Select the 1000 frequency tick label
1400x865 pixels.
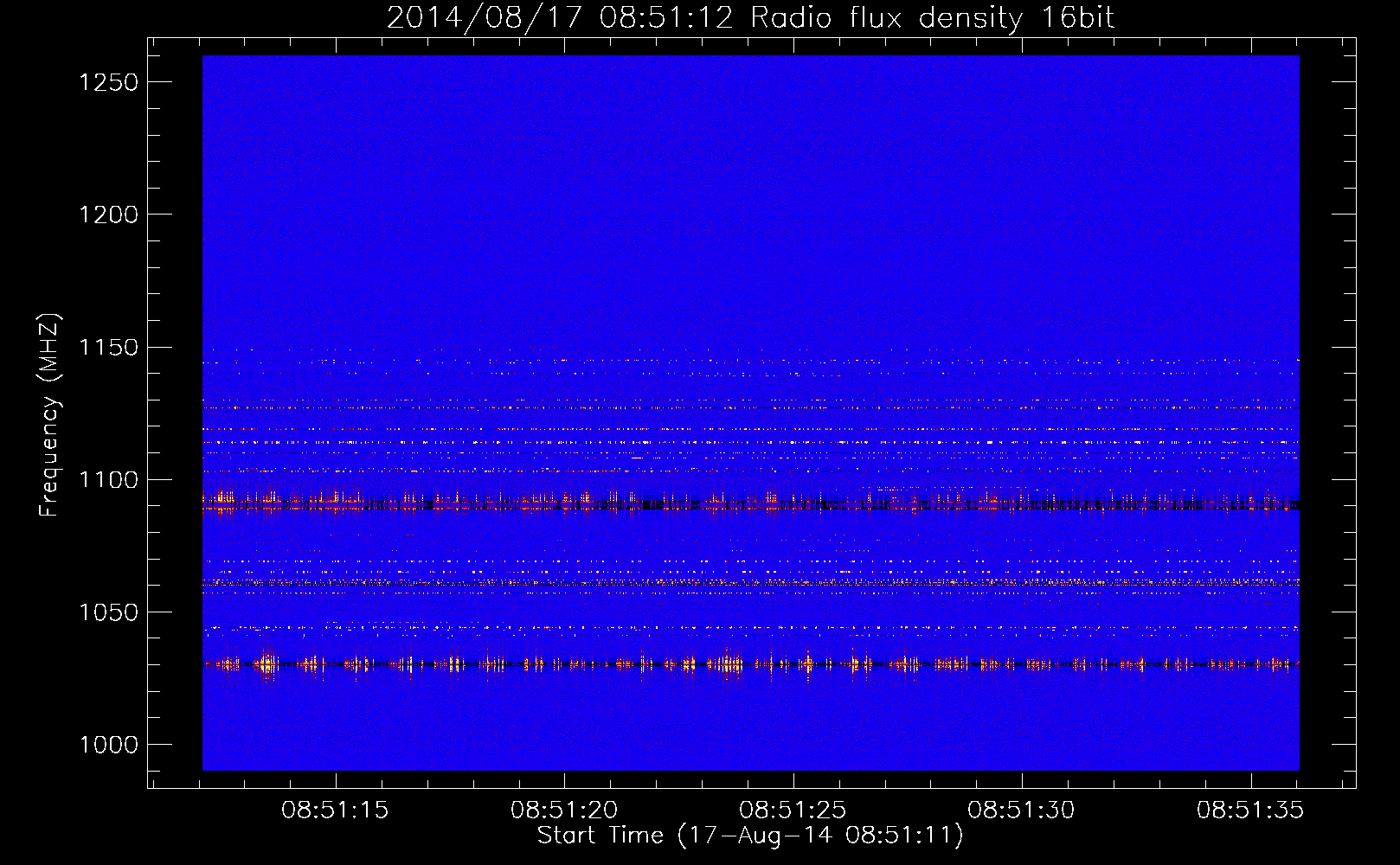(108, 745)
